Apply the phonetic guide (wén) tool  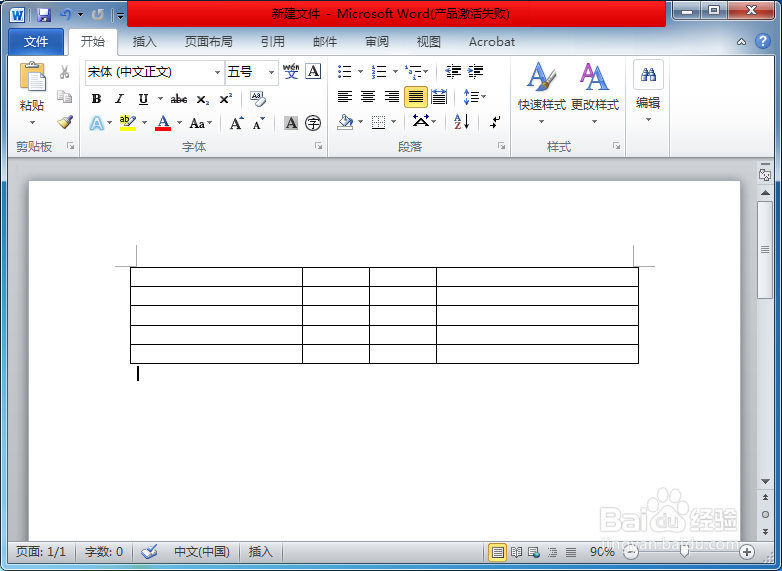(291, 71)
